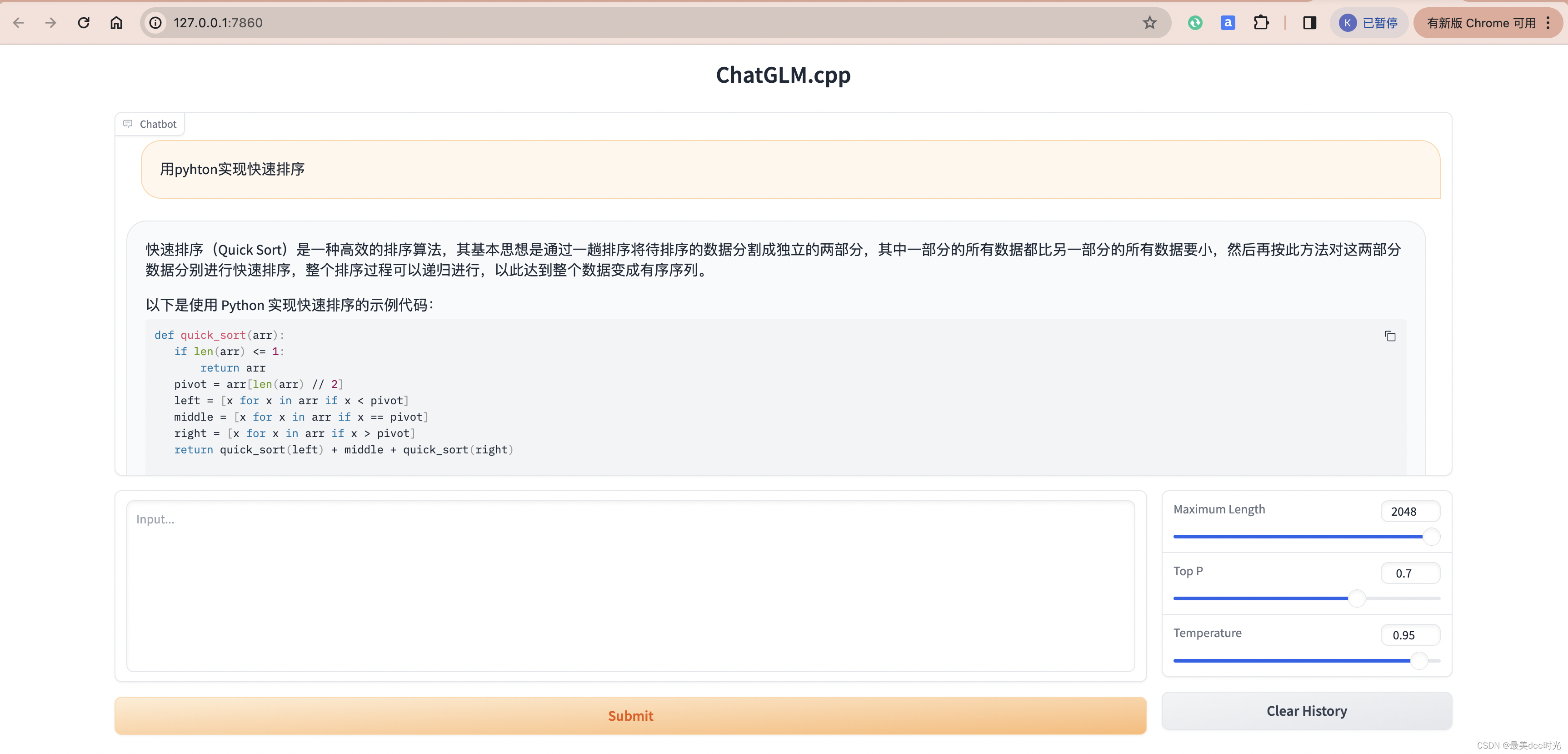Click the code line starting with 'pivot ='
The image size is (1568, 754).
click(x=259, y=384)
